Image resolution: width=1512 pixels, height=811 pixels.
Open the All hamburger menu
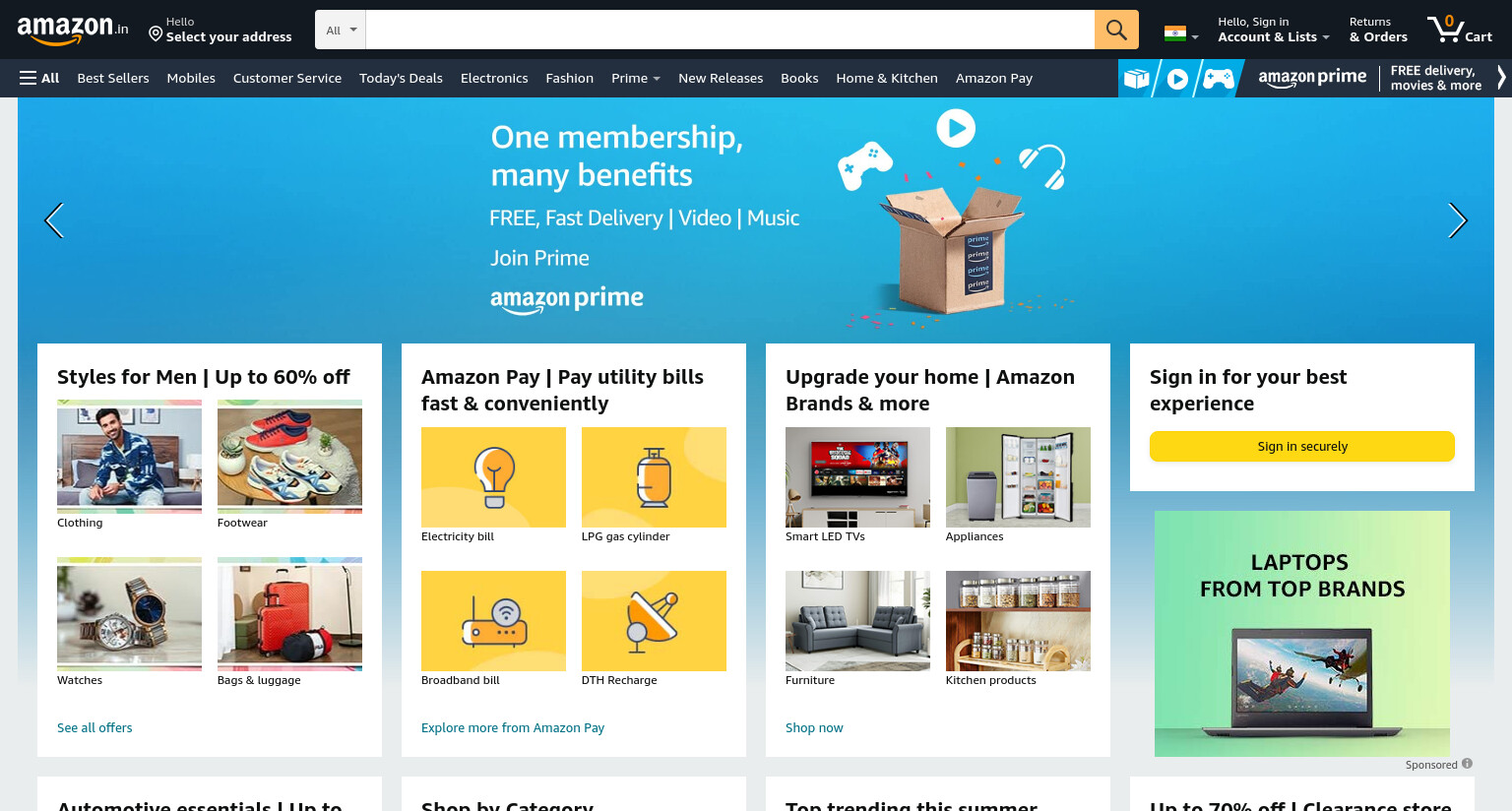[x=39, y=78]
